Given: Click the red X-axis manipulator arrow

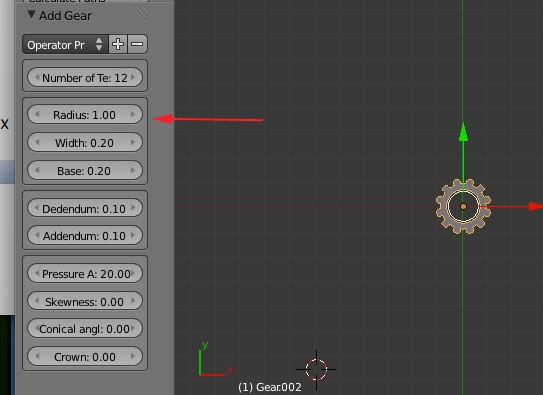Looking at the screenshot, I should pyautogui.click(x=536, y=207).
